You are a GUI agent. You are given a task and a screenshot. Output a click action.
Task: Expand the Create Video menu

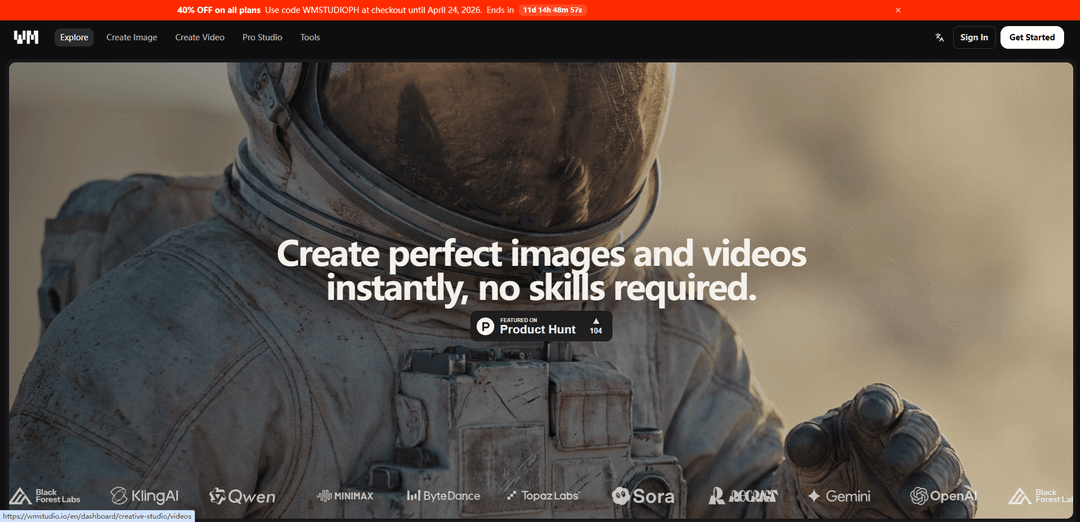200,37
